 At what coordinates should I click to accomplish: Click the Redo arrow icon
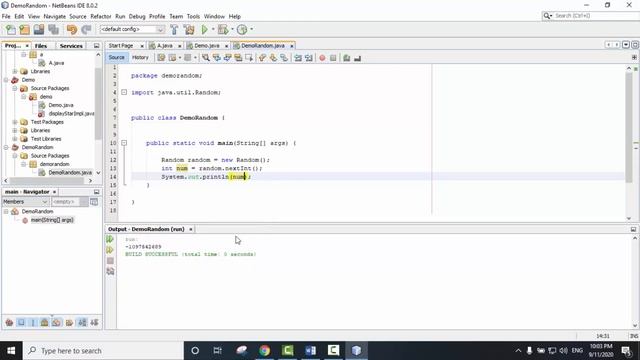[x=86, y=29]
